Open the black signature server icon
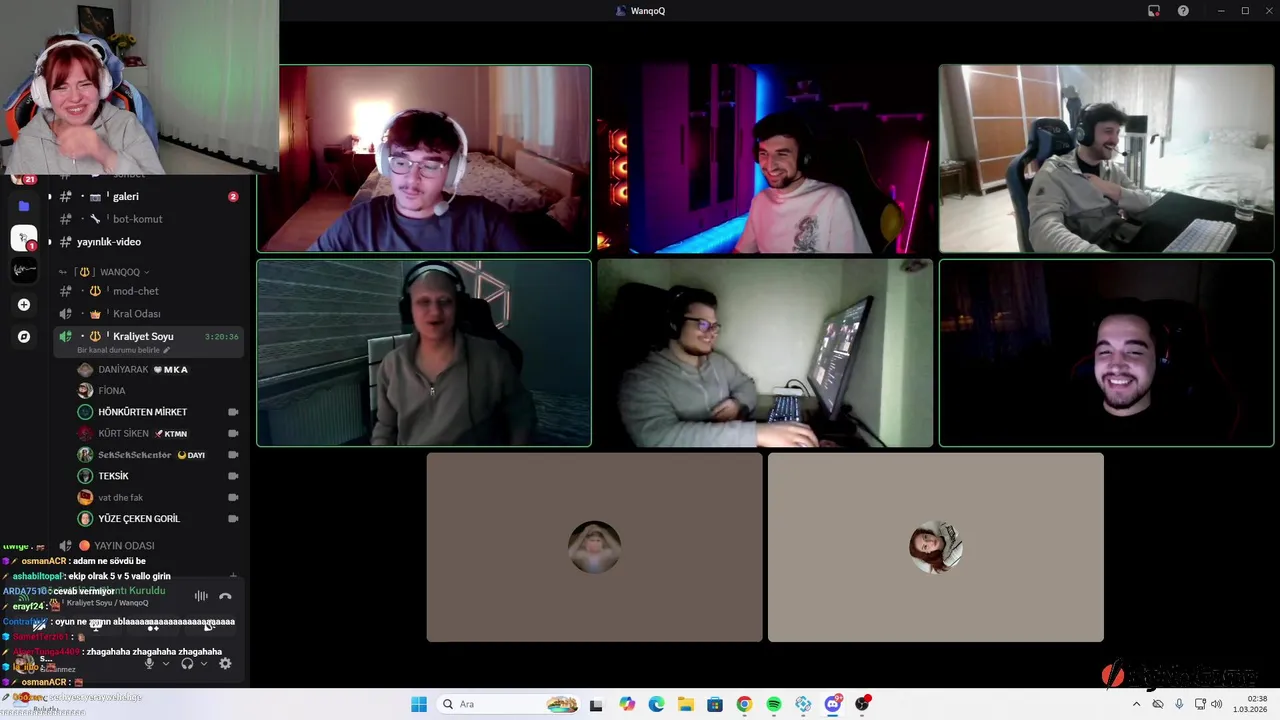The height and width of the screenshot is (720, 1280). point(24,270)
